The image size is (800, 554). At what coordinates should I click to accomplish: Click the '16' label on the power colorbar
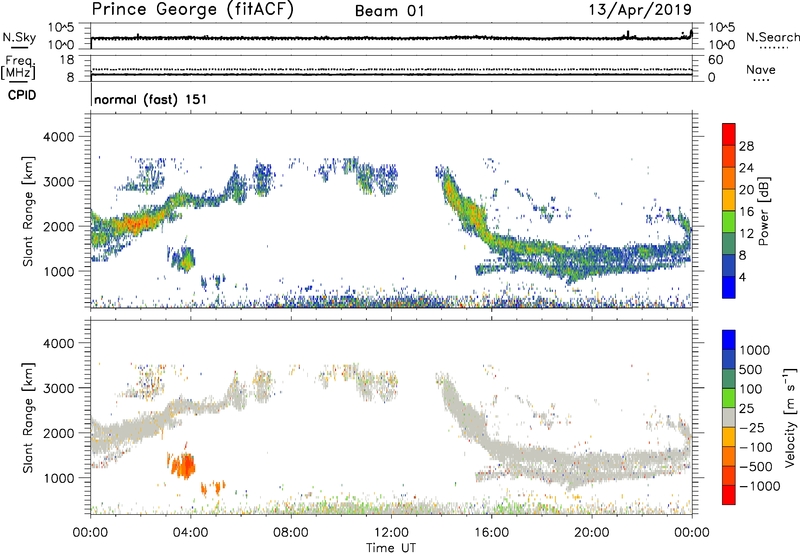pos(746,212)
